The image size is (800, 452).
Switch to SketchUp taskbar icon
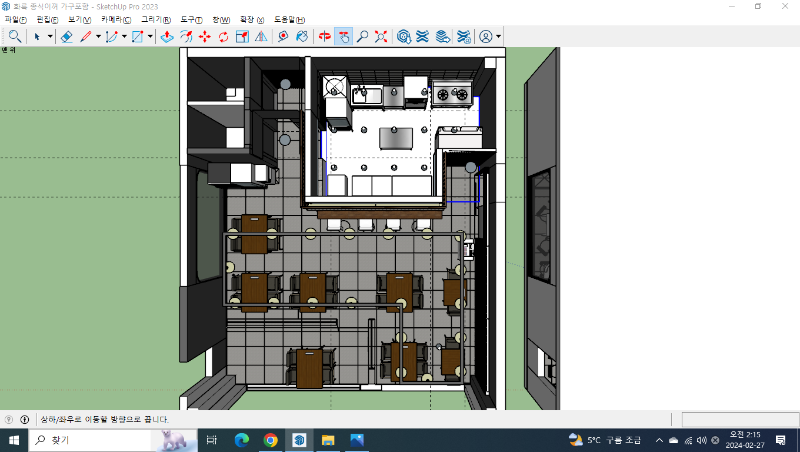[x=299, y=440]
